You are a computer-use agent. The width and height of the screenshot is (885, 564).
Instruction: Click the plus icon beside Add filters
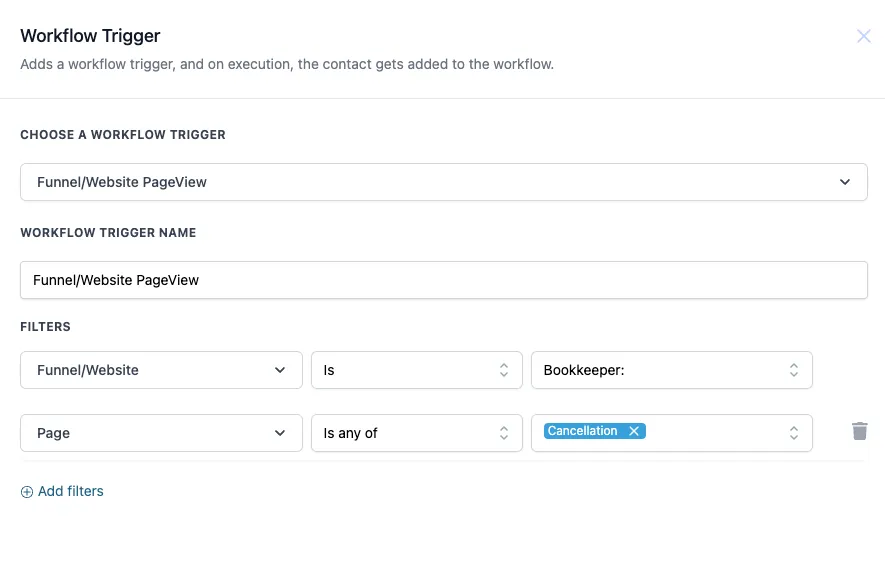tap(27, 492)
